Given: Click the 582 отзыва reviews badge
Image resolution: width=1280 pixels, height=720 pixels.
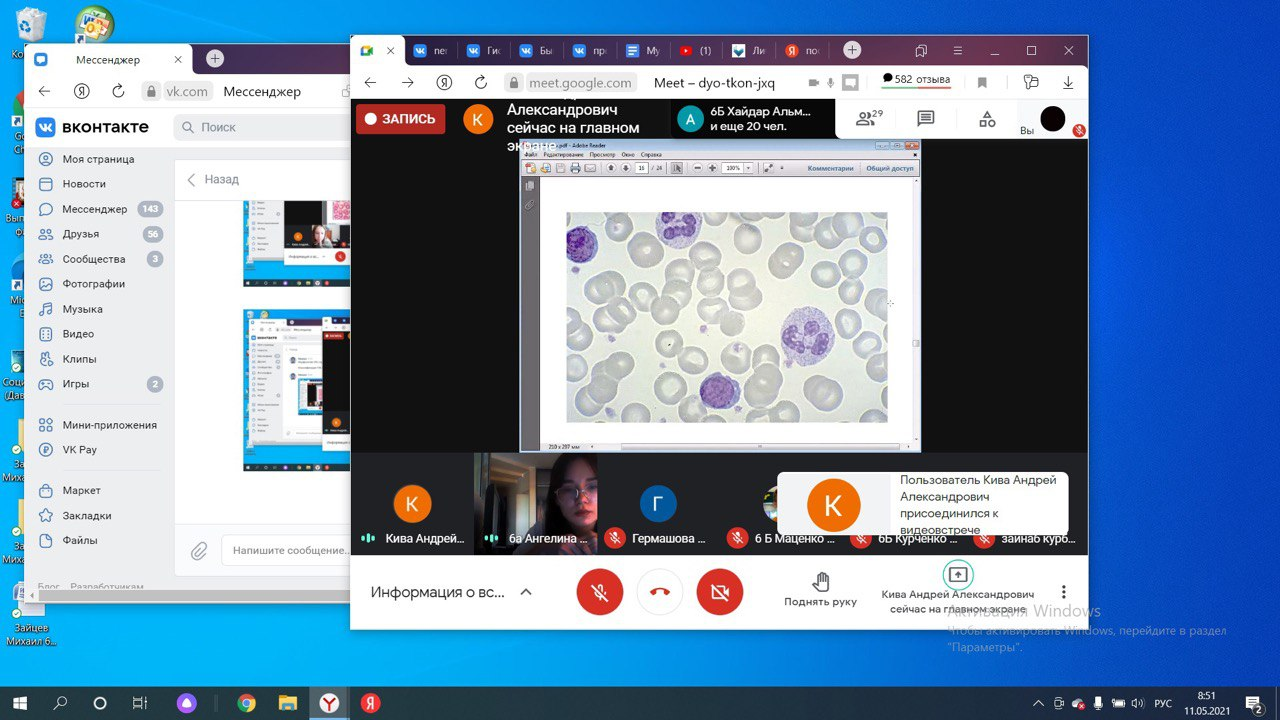Looking at the screenshot, I should pos(916,80).
